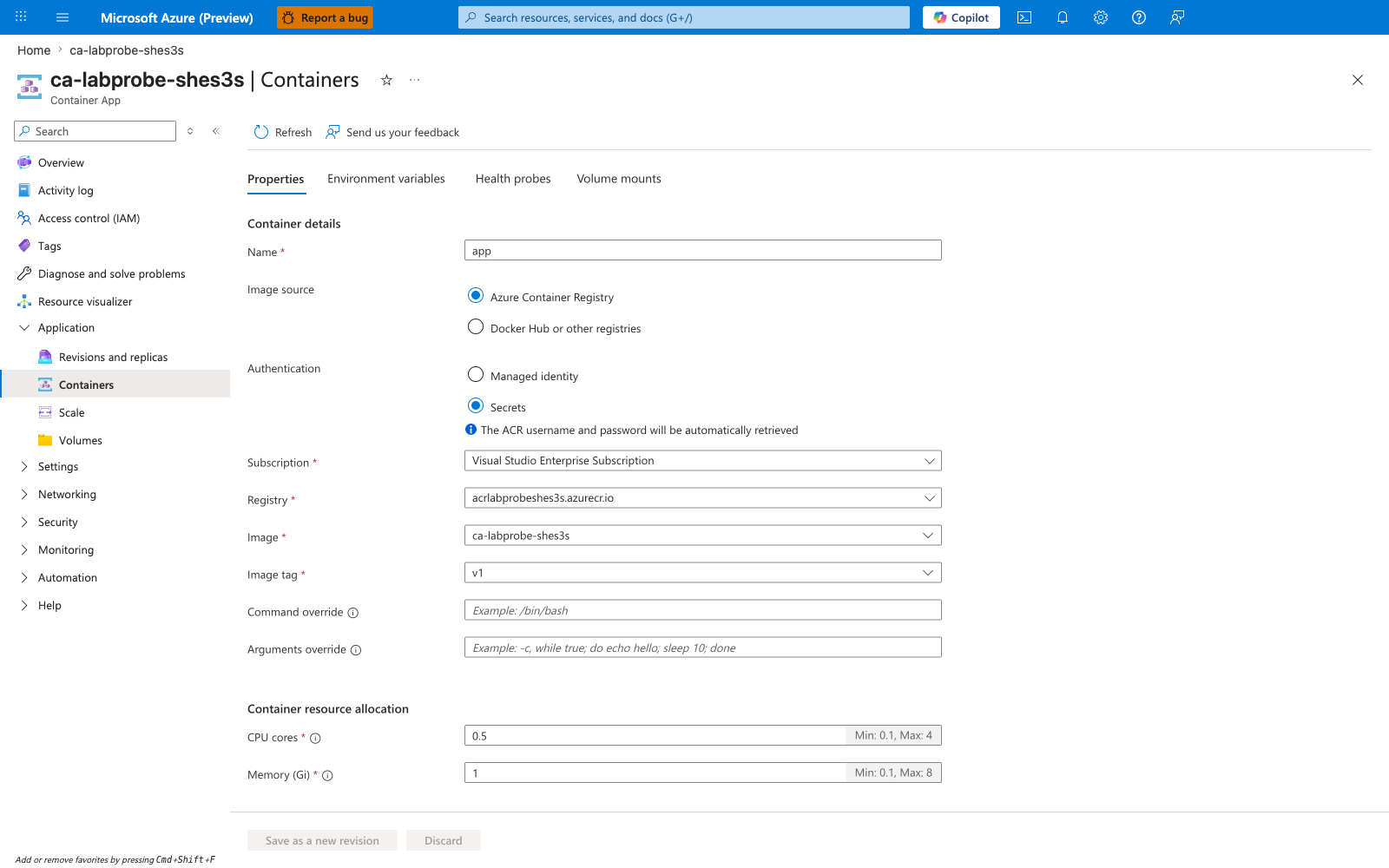1389x868 pixels.
Task: Click the Refresh icon
Action: 261,132
